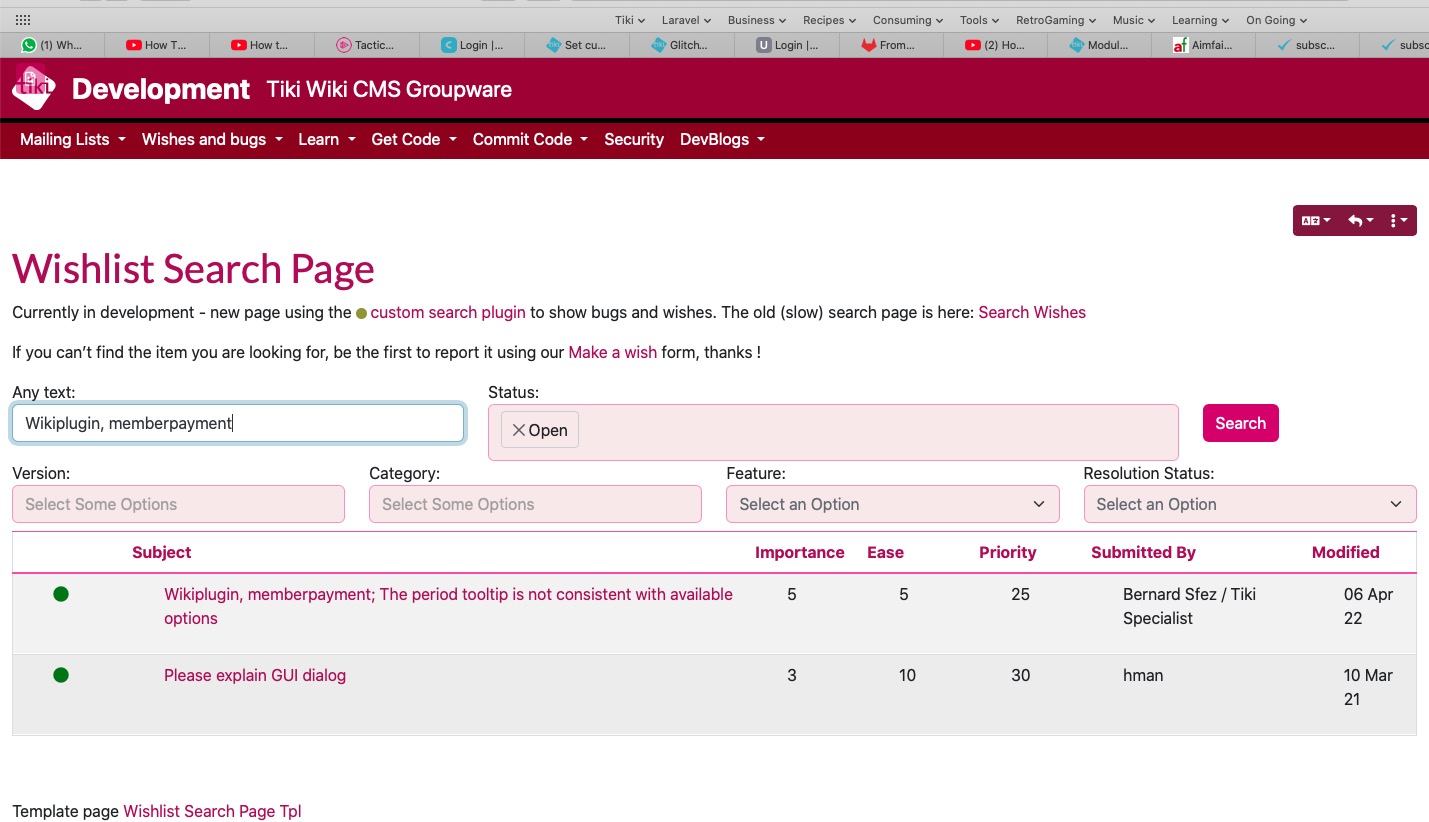Viewport: 1429px width, 822px height.
Task: Expand the Tiki bookmarks folder
Action: click(x=630, y=20)
